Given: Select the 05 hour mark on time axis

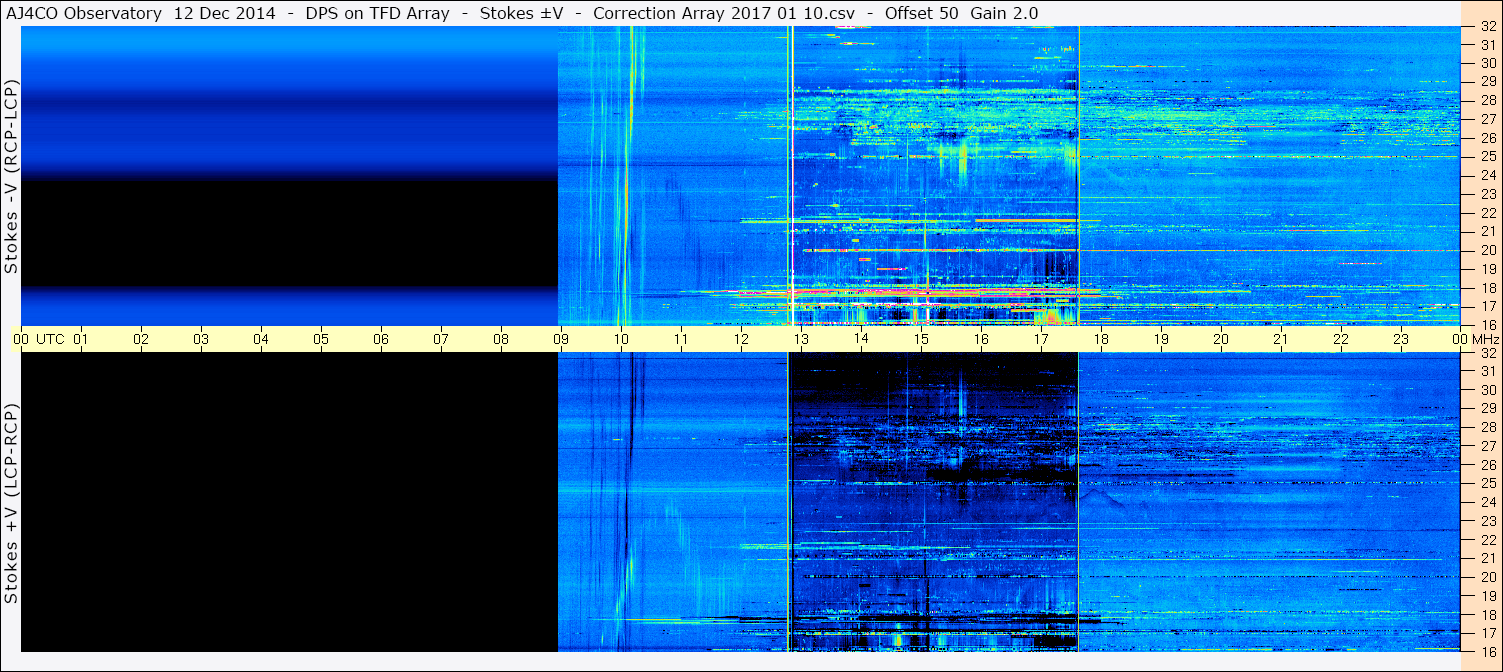Looking at the screenshot, I should click(321, 340).
